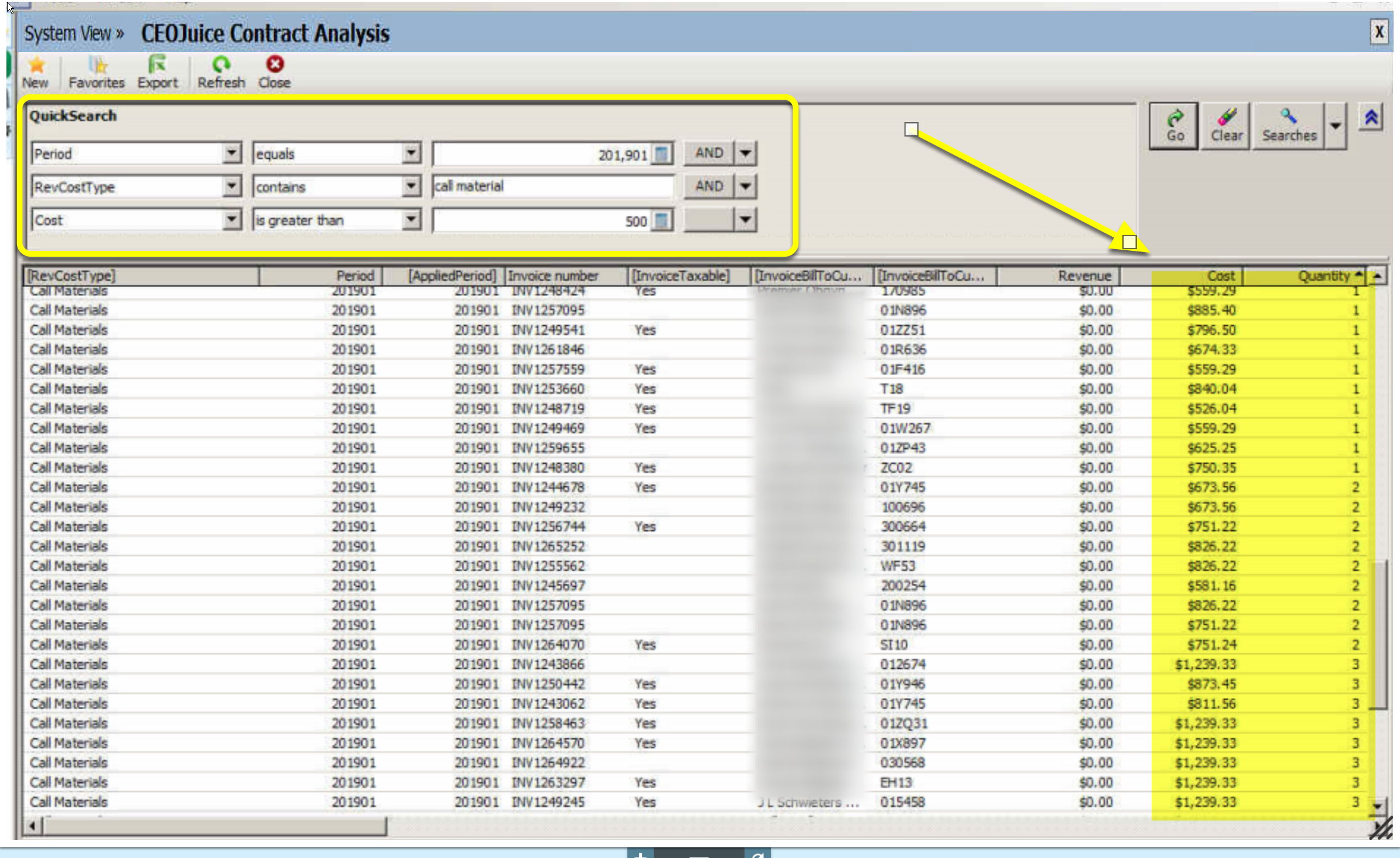Sort by the Period column header
Screen dimensions: 1400x858
click(x=321, y=275)
